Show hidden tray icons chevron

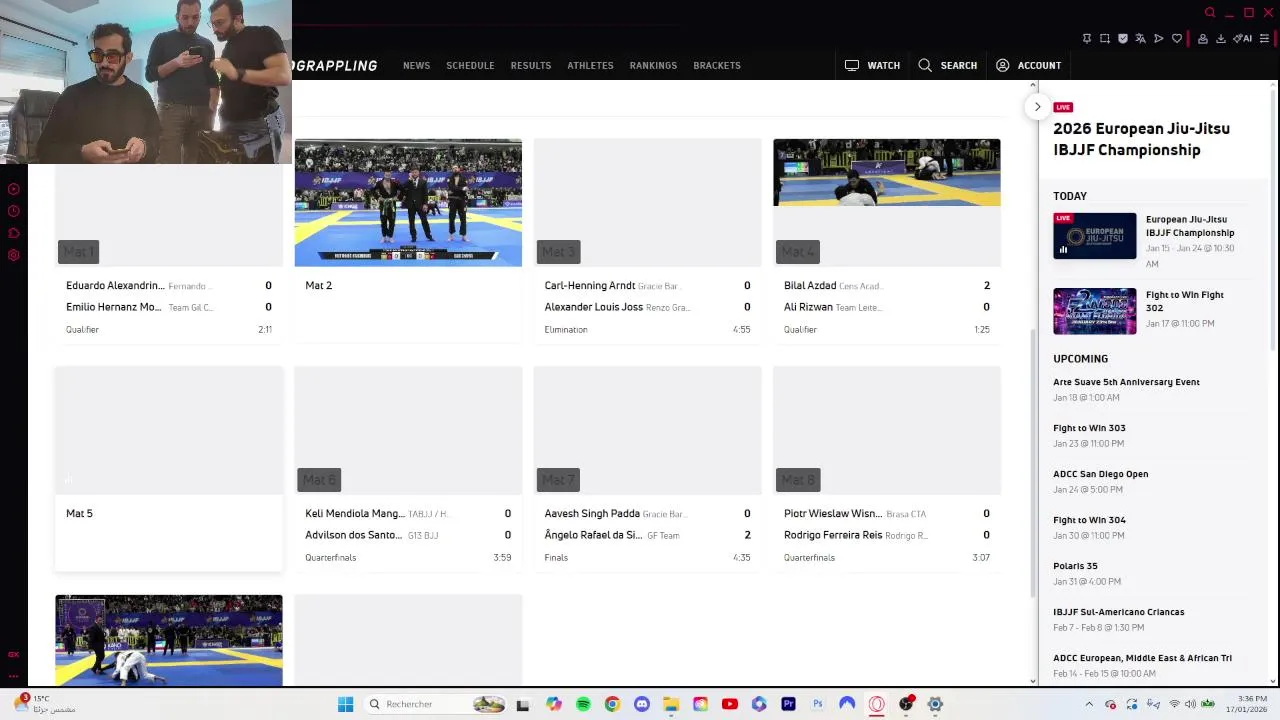[x=1089, y=704]
